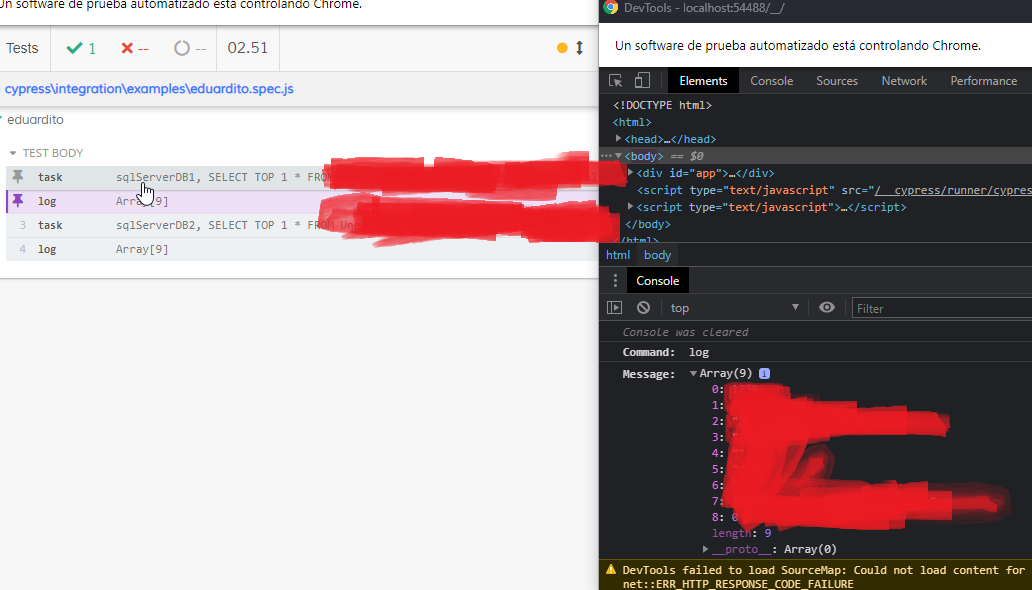The height and width of the screenshot is (590, 1032).
Task: Collapse the TEST BODY section
Action: coord(13,152)
